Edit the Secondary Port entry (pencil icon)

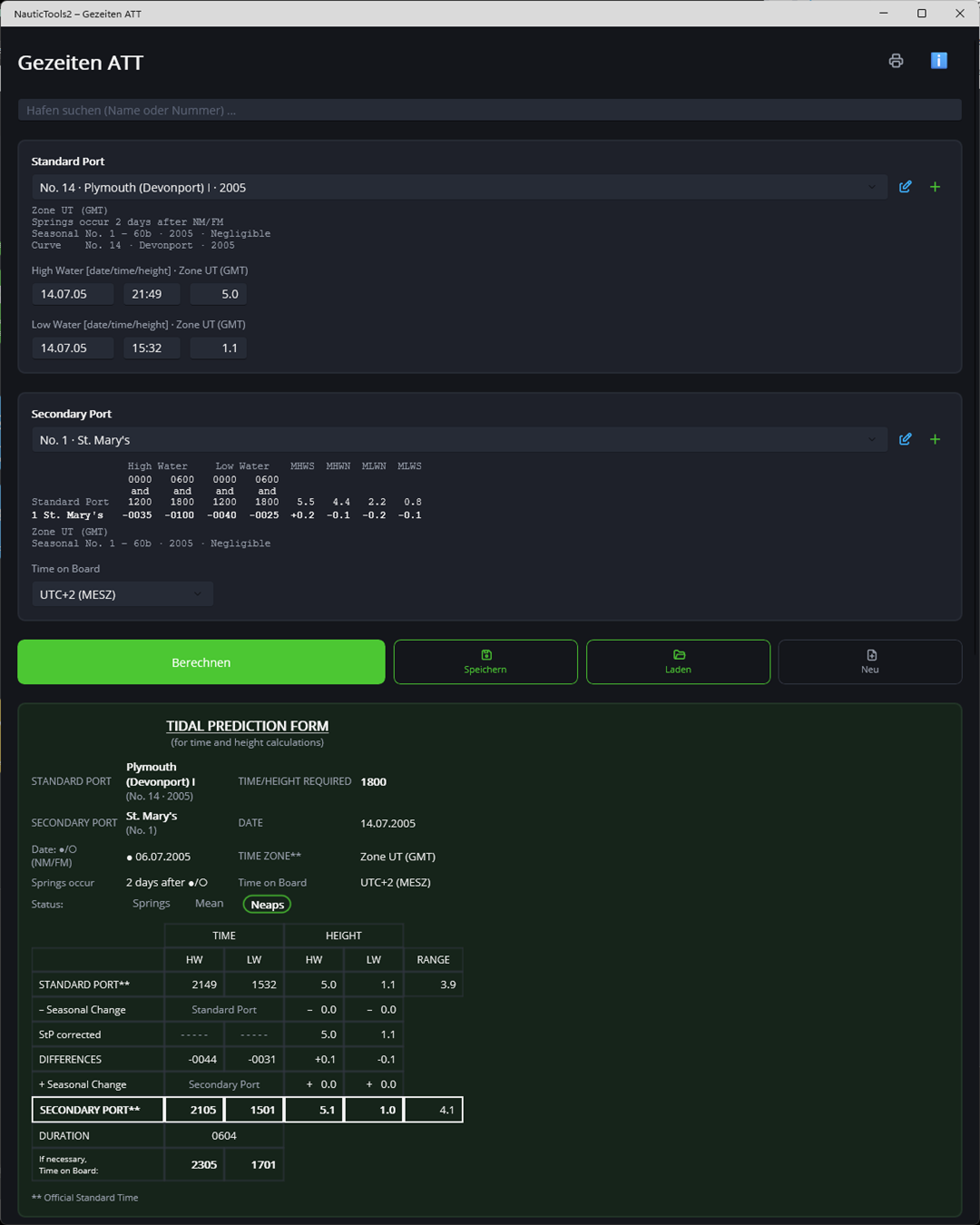coord(906,439)
